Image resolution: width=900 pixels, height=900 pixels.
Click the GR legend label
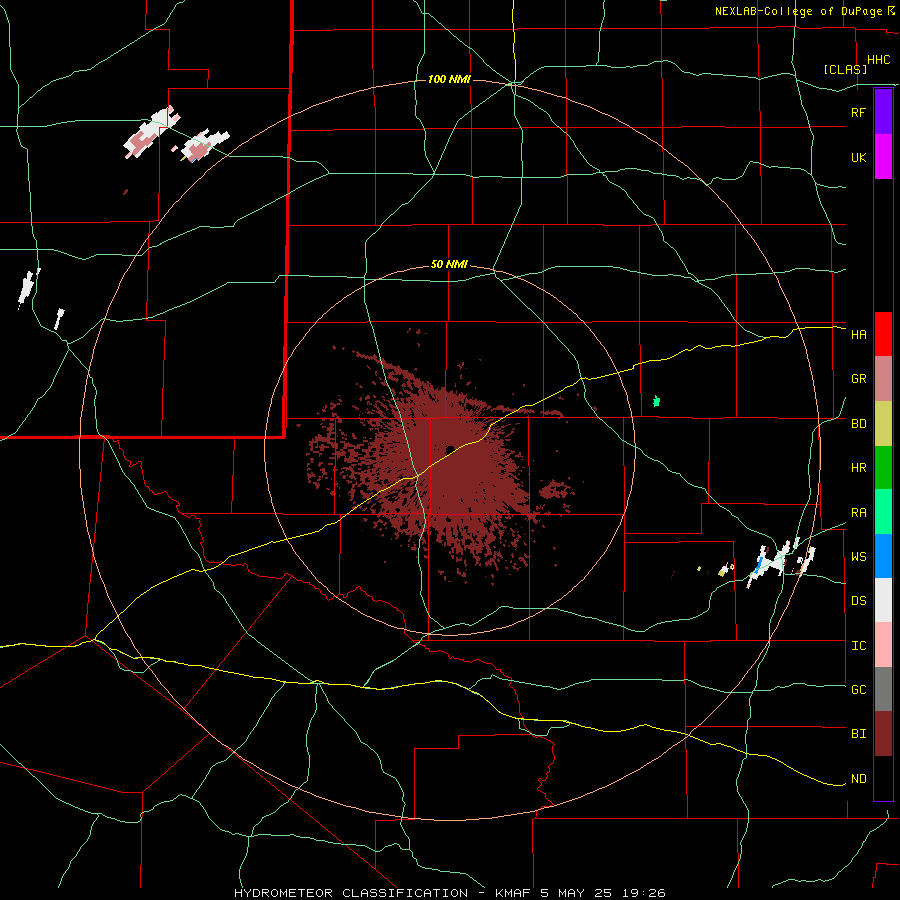point(858,379)
